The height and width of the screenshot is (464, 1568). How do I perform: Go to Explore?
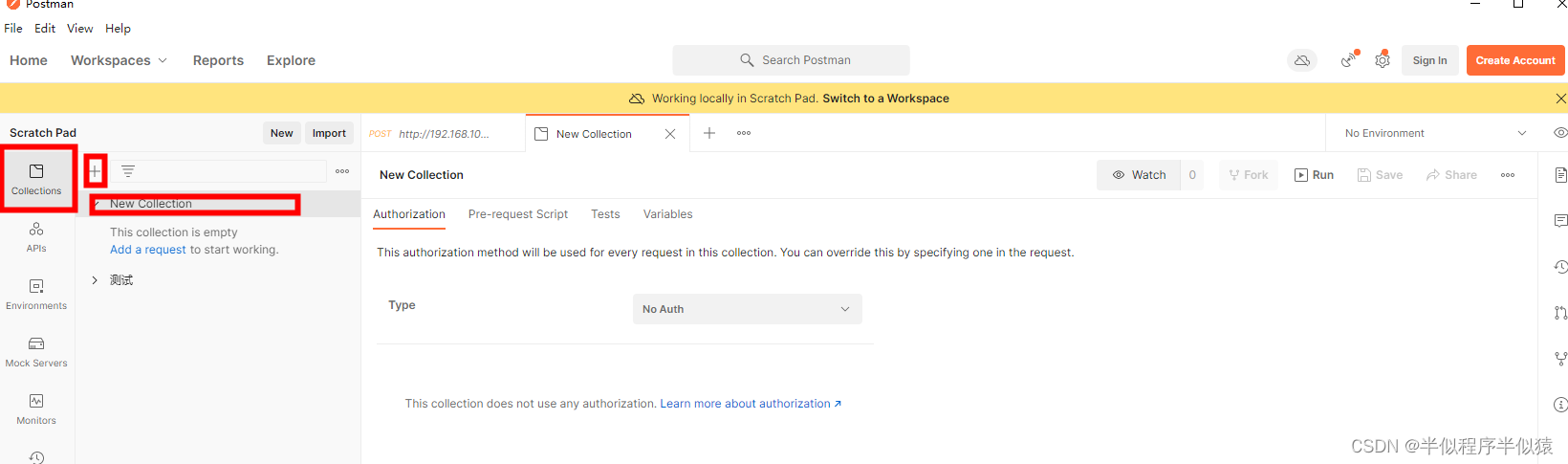click(291, 60)
